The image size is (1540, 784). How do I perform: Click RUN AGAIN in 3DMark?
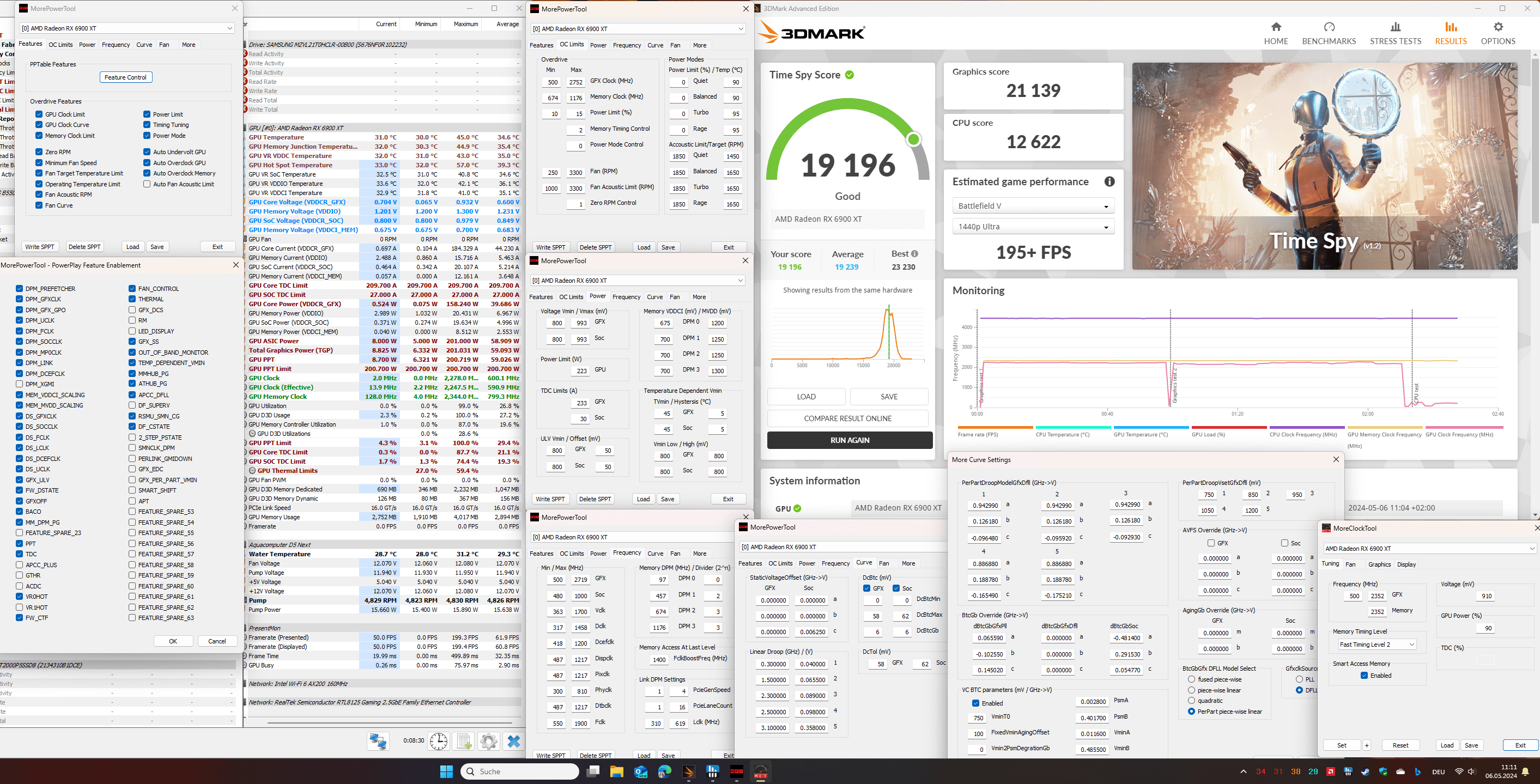850,440
